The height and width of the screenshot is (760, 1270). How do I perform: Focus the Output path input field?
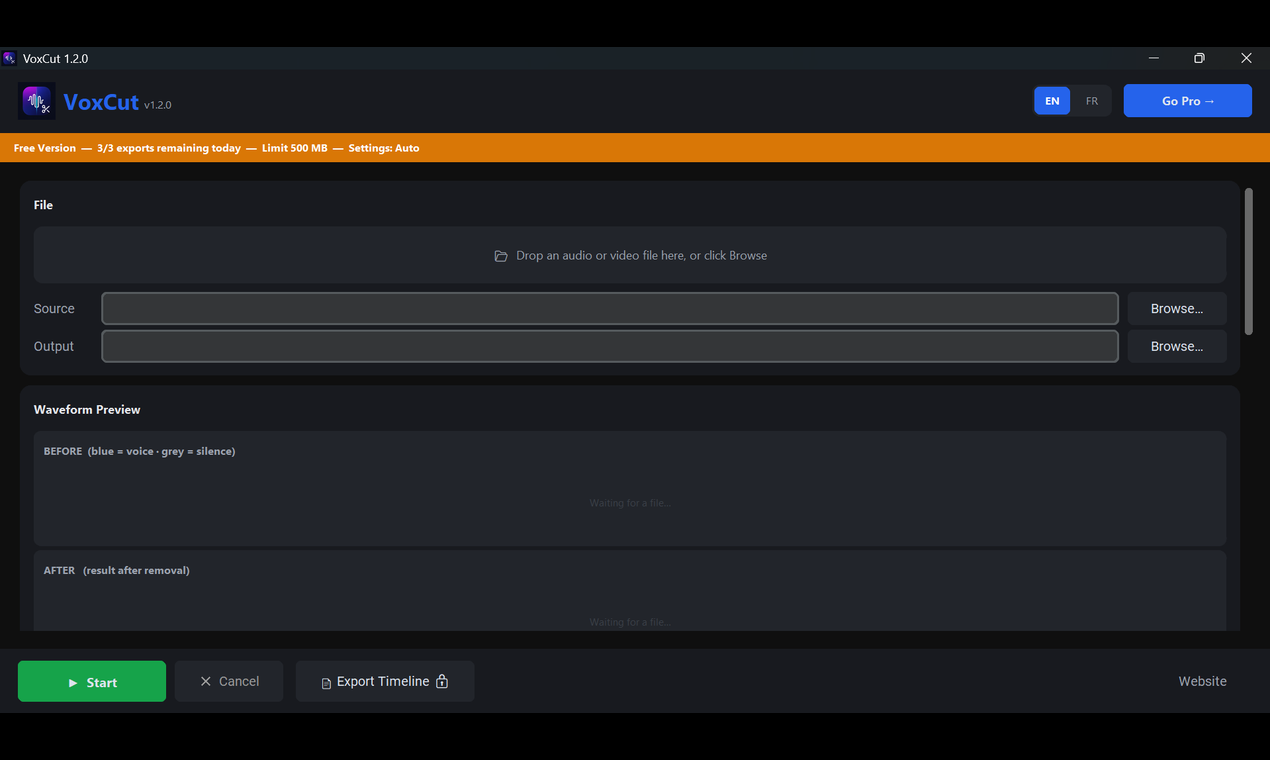point(610,346)
